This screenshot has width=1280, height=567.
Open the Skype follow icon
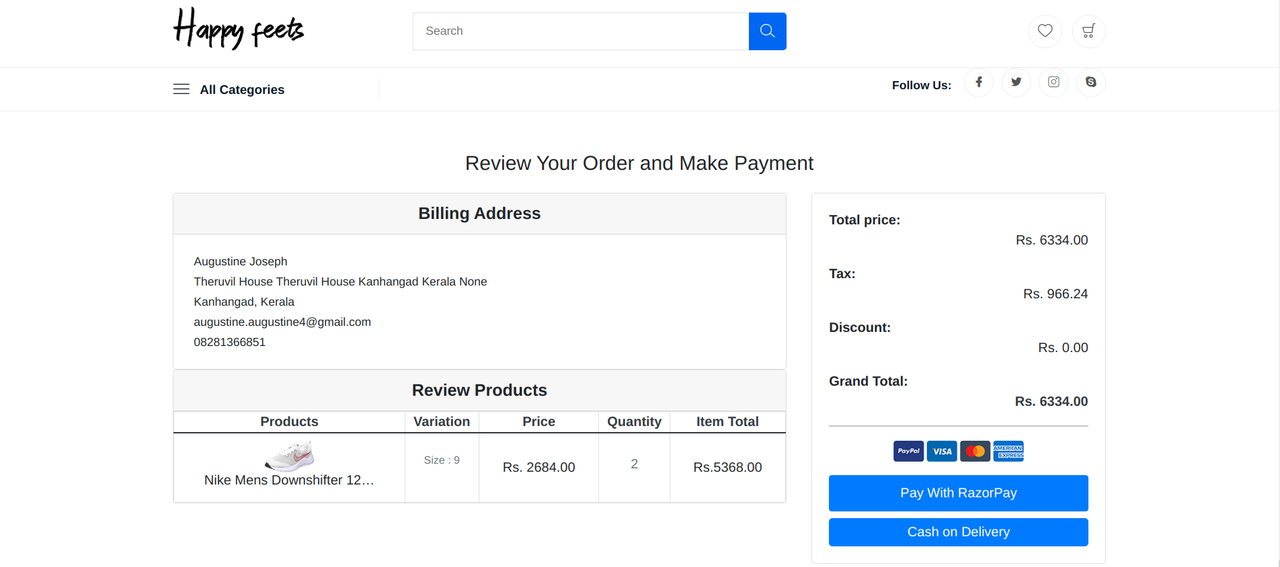1091,82
